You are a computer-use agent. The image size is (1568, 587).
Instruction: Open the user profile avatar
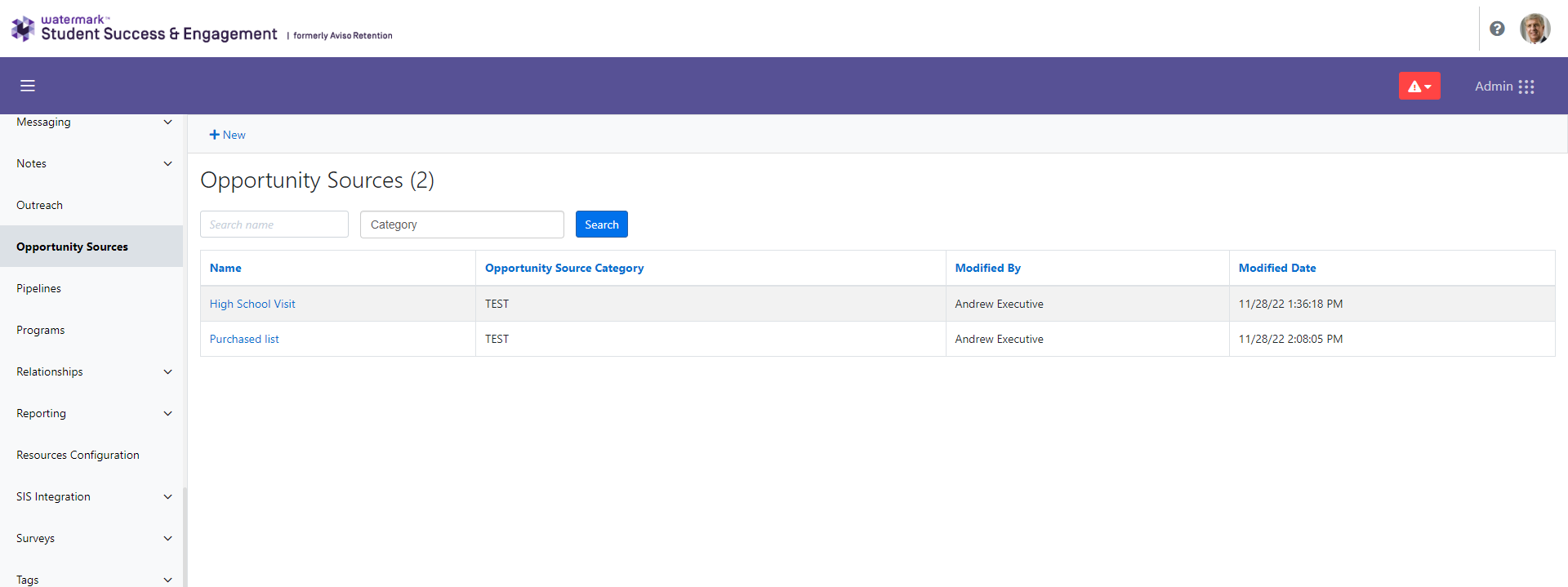coord(1535,29)
